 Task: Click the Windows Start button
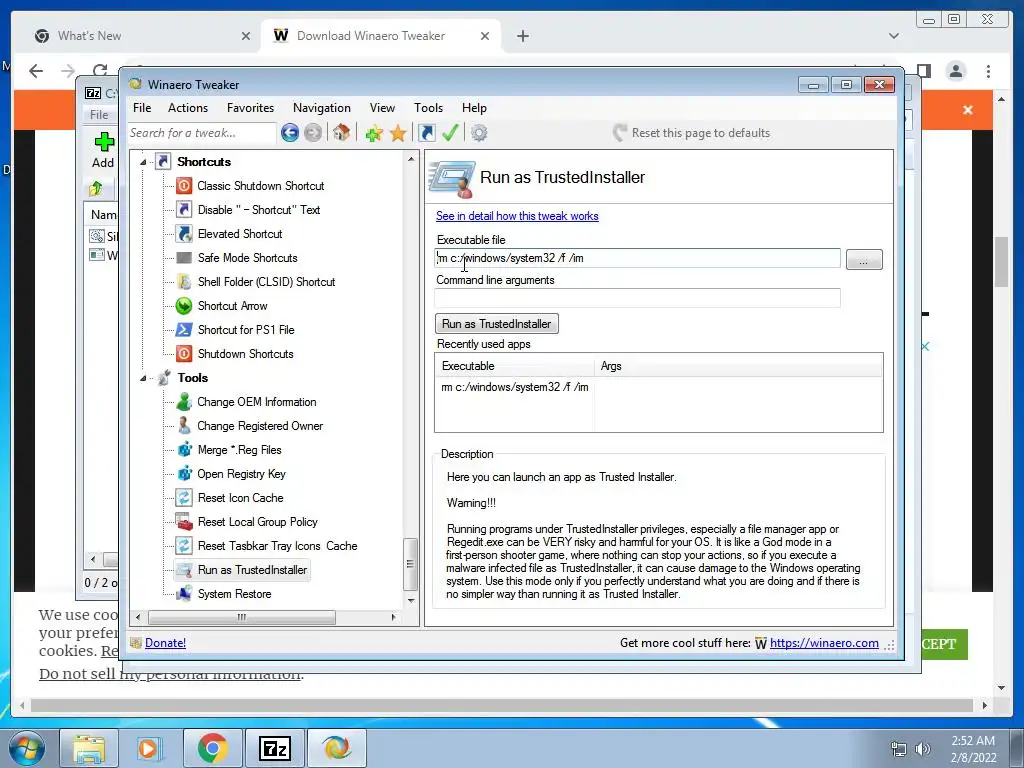[27, 748]
